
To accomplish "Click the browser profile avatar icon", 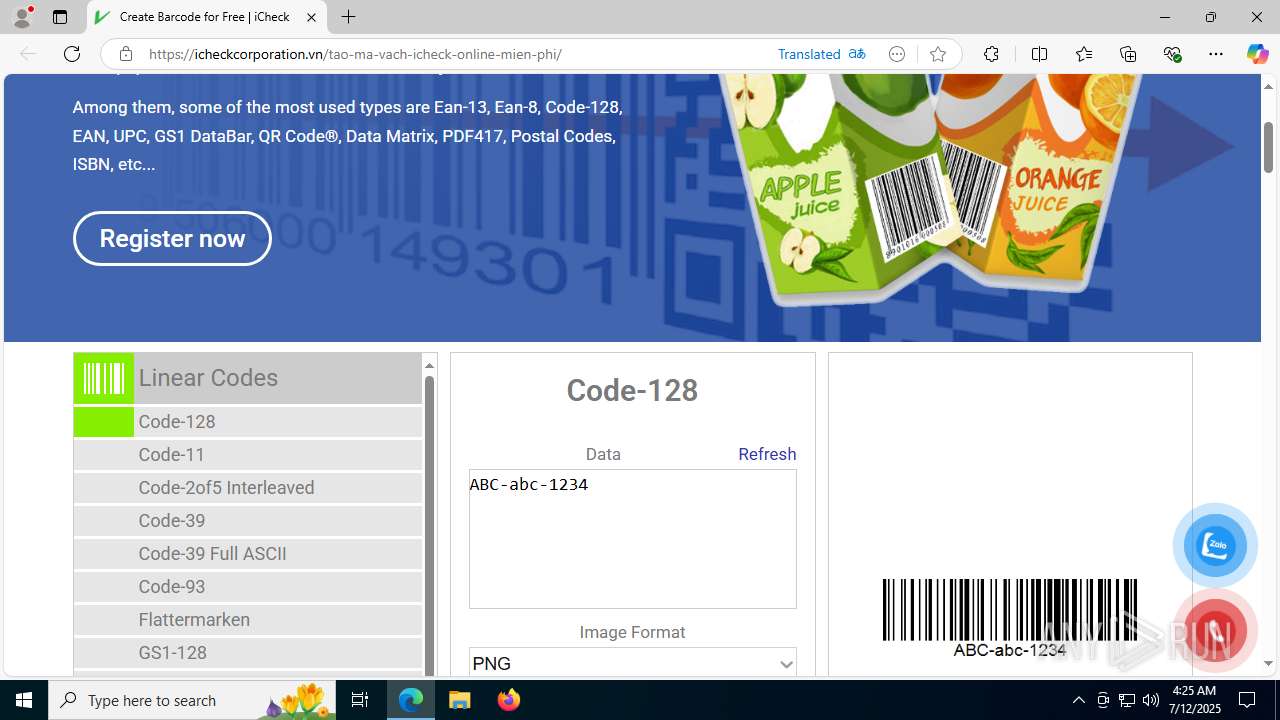I will tap(22, 17).
